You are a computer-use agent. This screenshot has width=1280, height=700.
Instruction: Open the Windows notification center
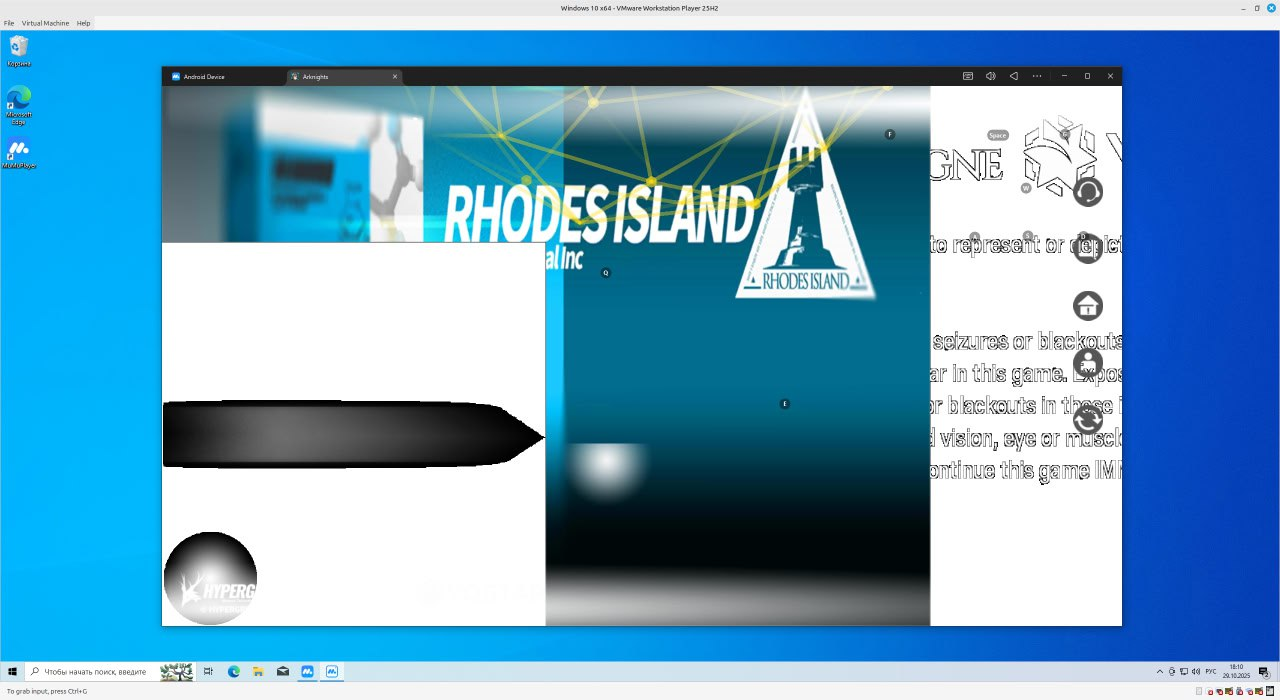click(x=1265, y=671)
